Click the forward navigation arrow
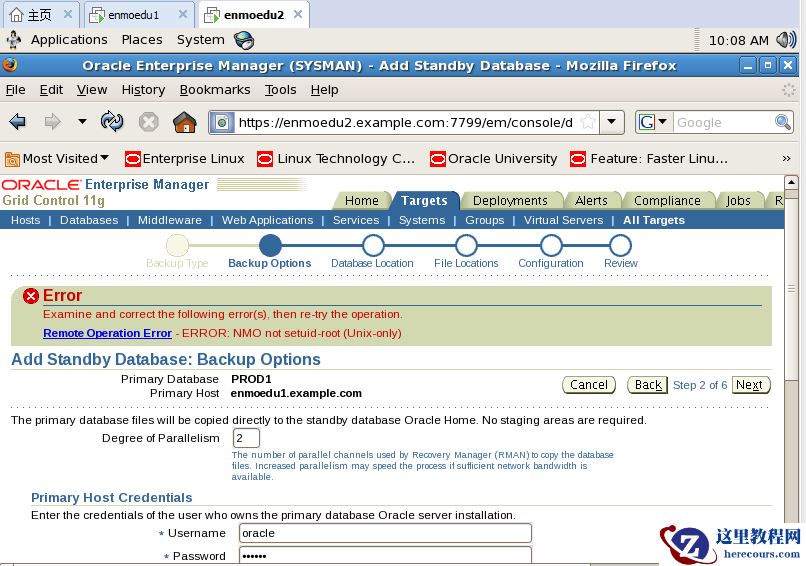Screen dimensions: 806x566 pyautogui.click(x=52, y=122)
